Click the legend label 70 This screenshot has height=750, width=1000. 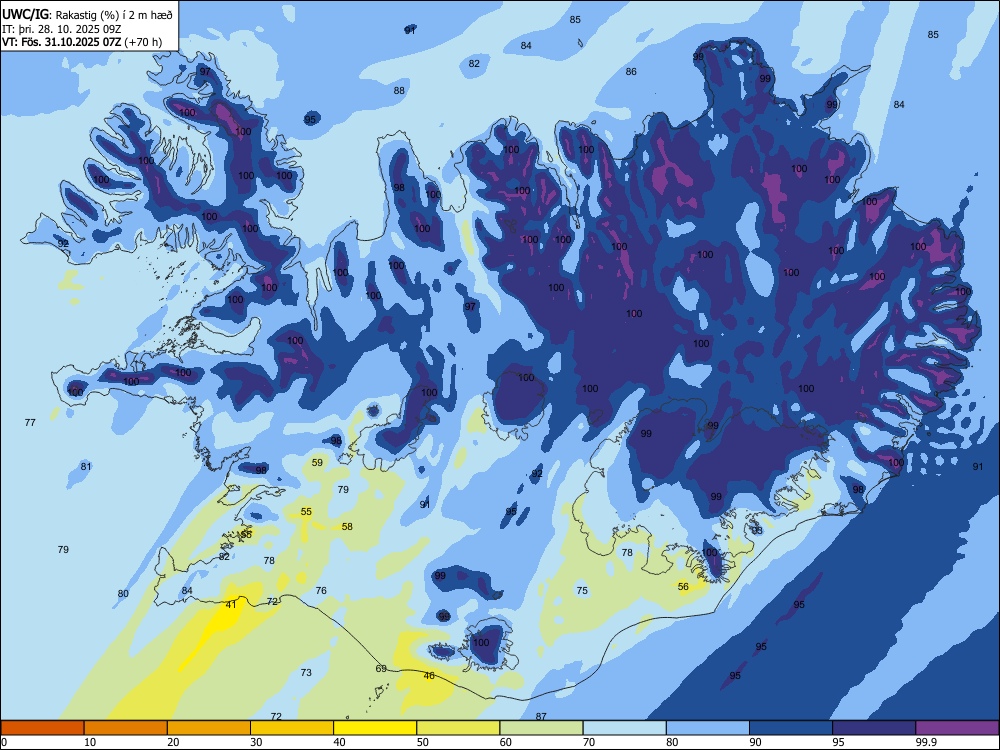589,742
